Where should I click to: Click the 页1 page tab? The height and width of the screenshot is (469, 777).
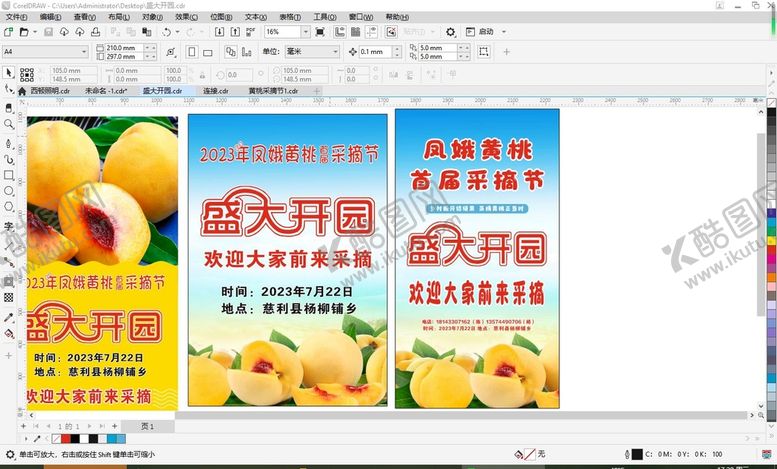[147, 426]
